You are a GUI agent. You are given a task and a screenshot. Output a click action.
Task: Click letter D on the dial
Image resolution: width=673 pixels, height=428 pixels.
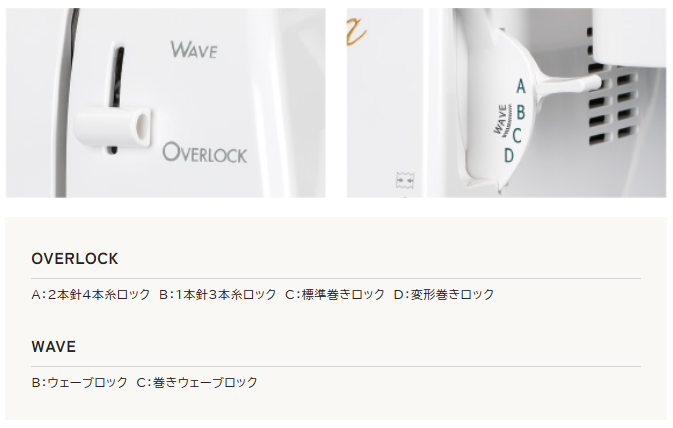(x=509, y=155)
